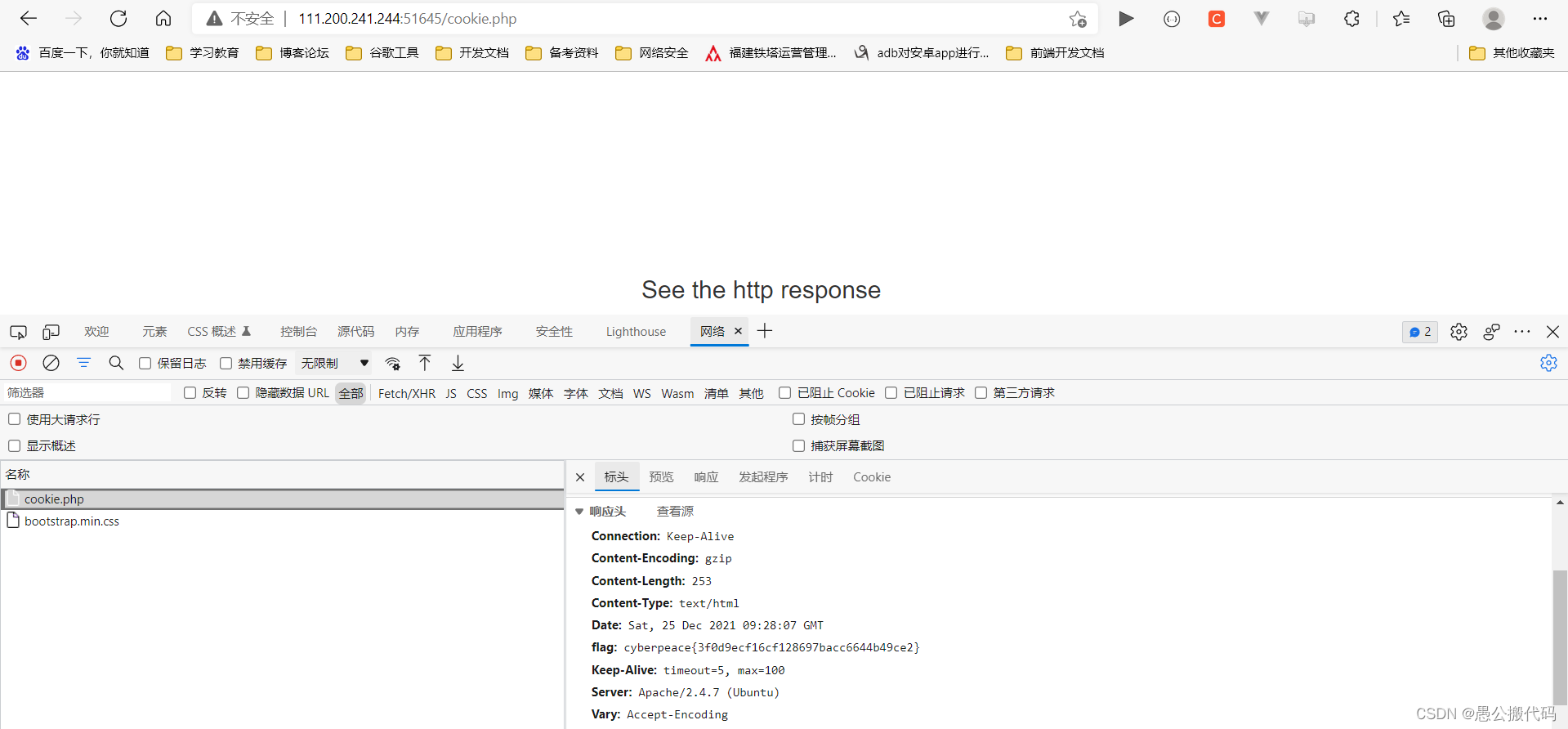
Task: Open 前端开发文档 bookmarks folder
Action: pyautogui.click(x=1055, y=53)
